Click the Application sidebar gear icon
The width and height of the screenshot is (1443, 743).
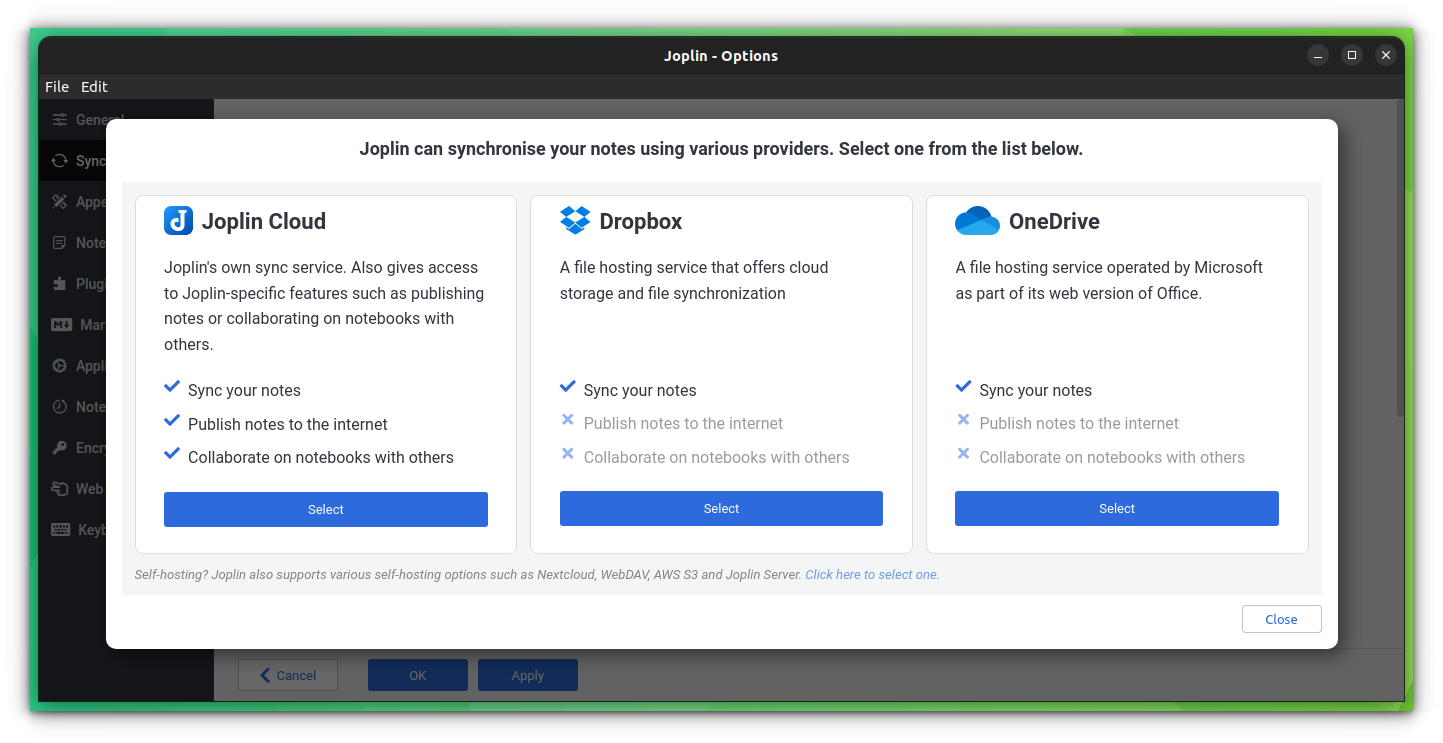coord(60,366)
